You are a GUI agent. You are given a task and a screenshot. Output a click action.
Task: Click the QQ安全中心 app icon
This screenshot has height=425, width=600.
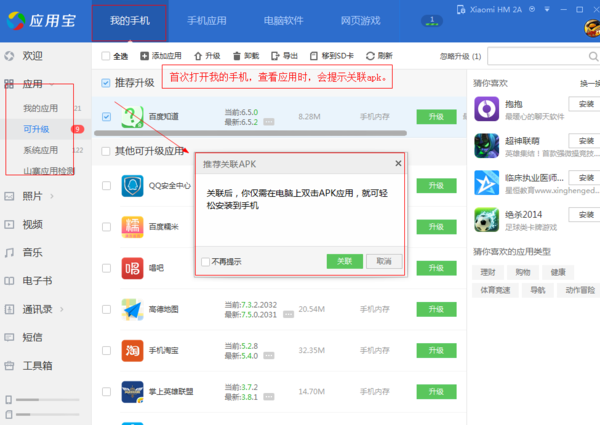coord(132,186)
